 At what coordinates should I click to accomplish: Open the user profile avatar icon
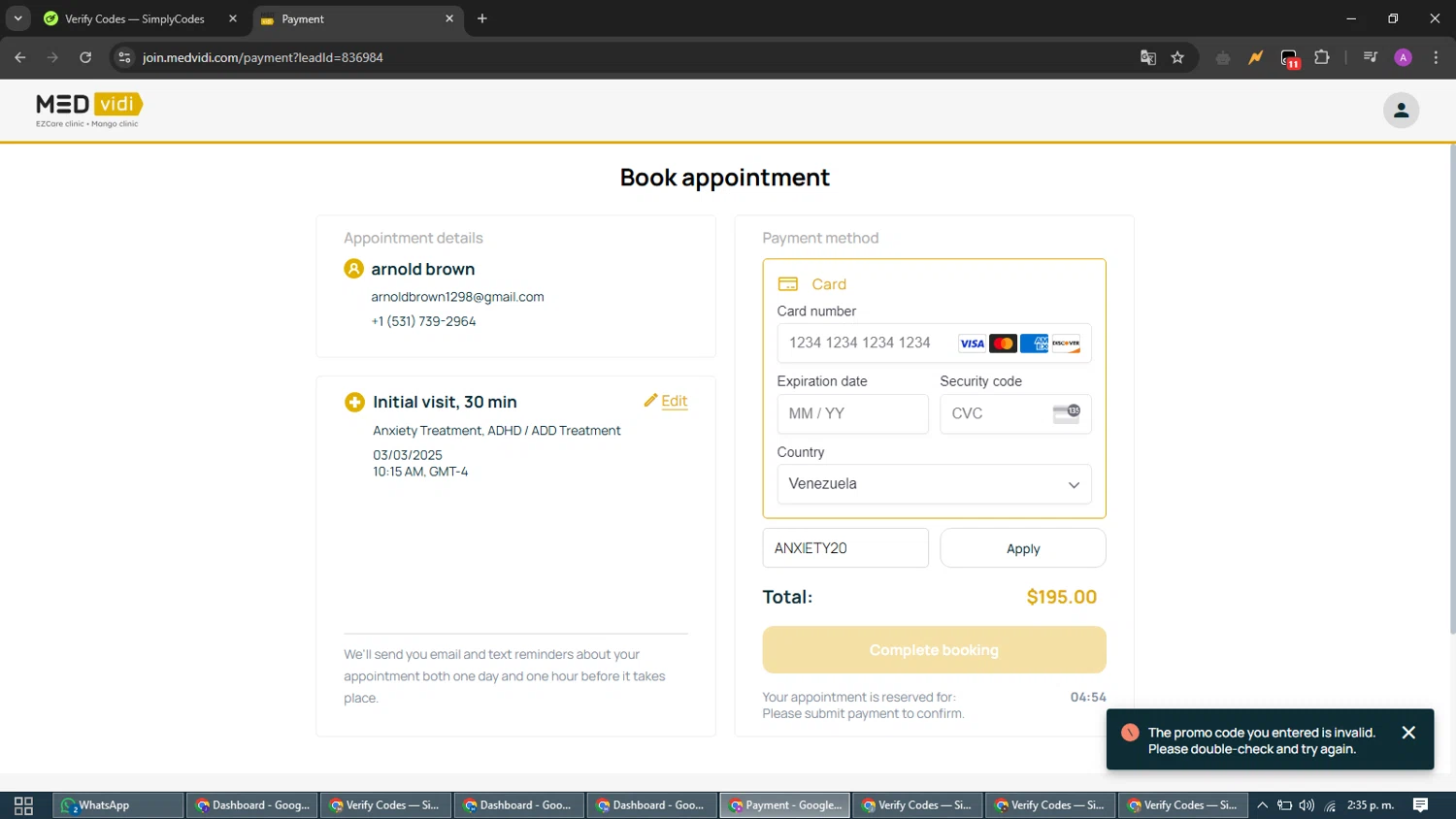pyautogui.click(x=1401, y=111)
